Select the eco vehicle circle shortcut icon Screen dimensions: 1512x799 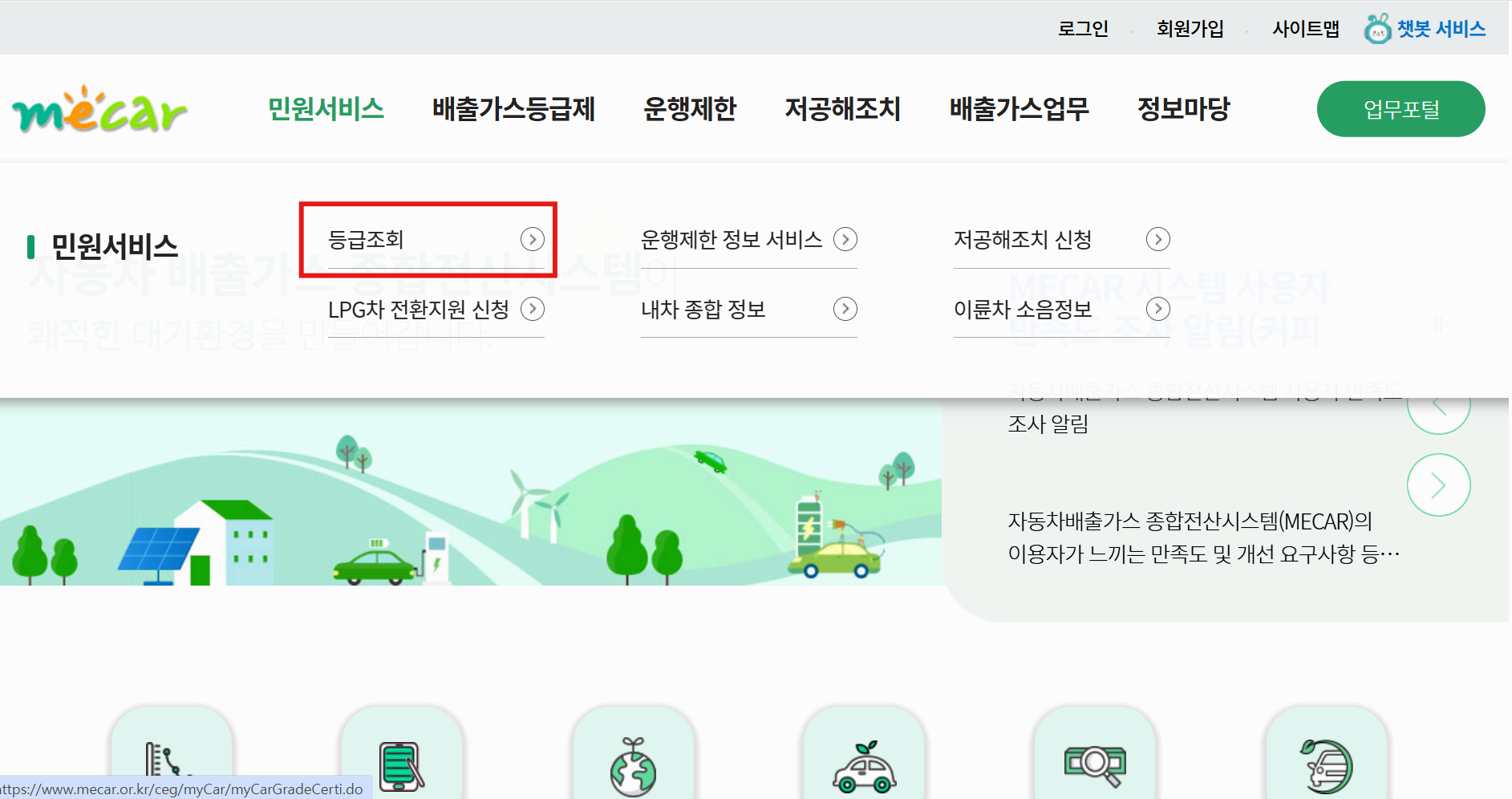pos(1325,762)
